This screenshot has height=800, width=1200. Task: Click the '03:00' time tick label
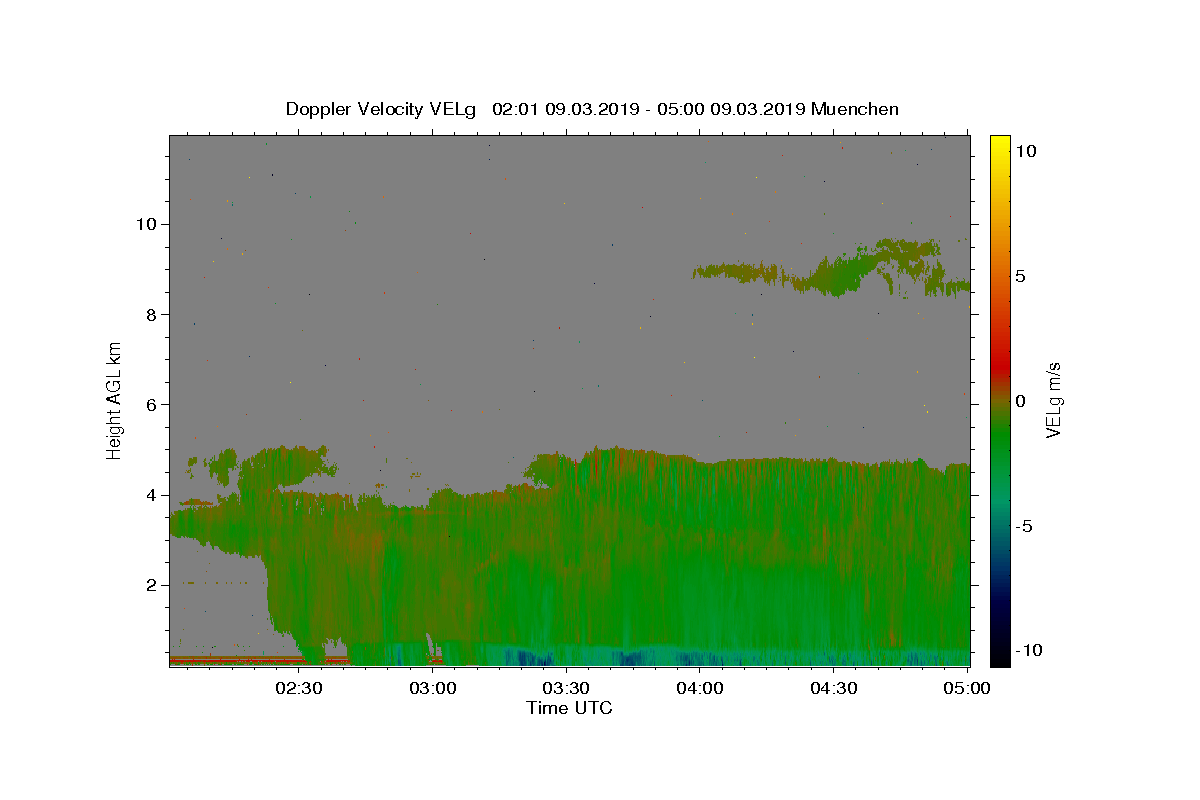click(433, 688)
